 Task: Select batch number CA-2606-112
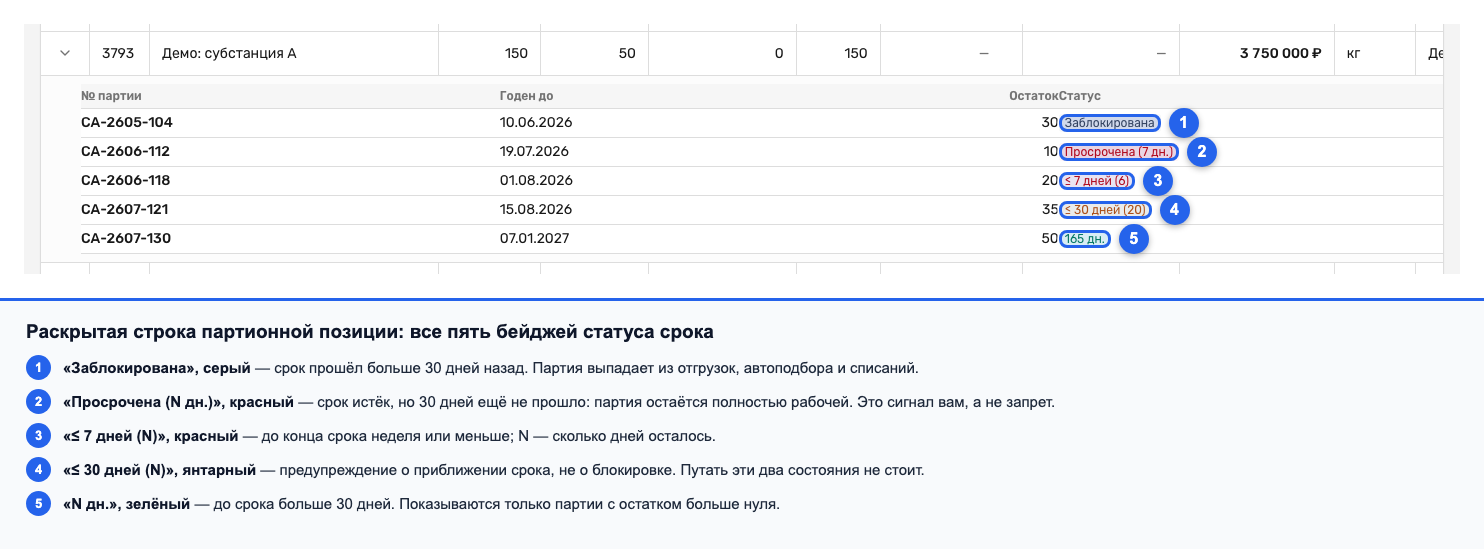(125, 152)
